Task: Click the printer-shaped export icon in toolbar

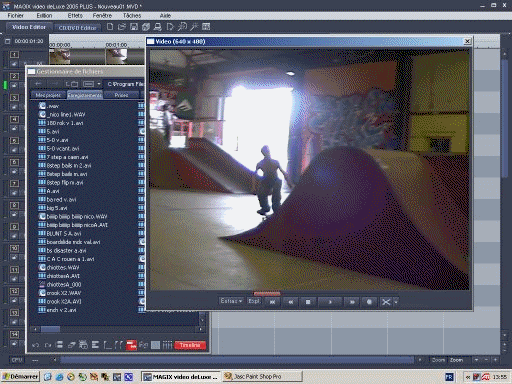Action: click(158, 27)
